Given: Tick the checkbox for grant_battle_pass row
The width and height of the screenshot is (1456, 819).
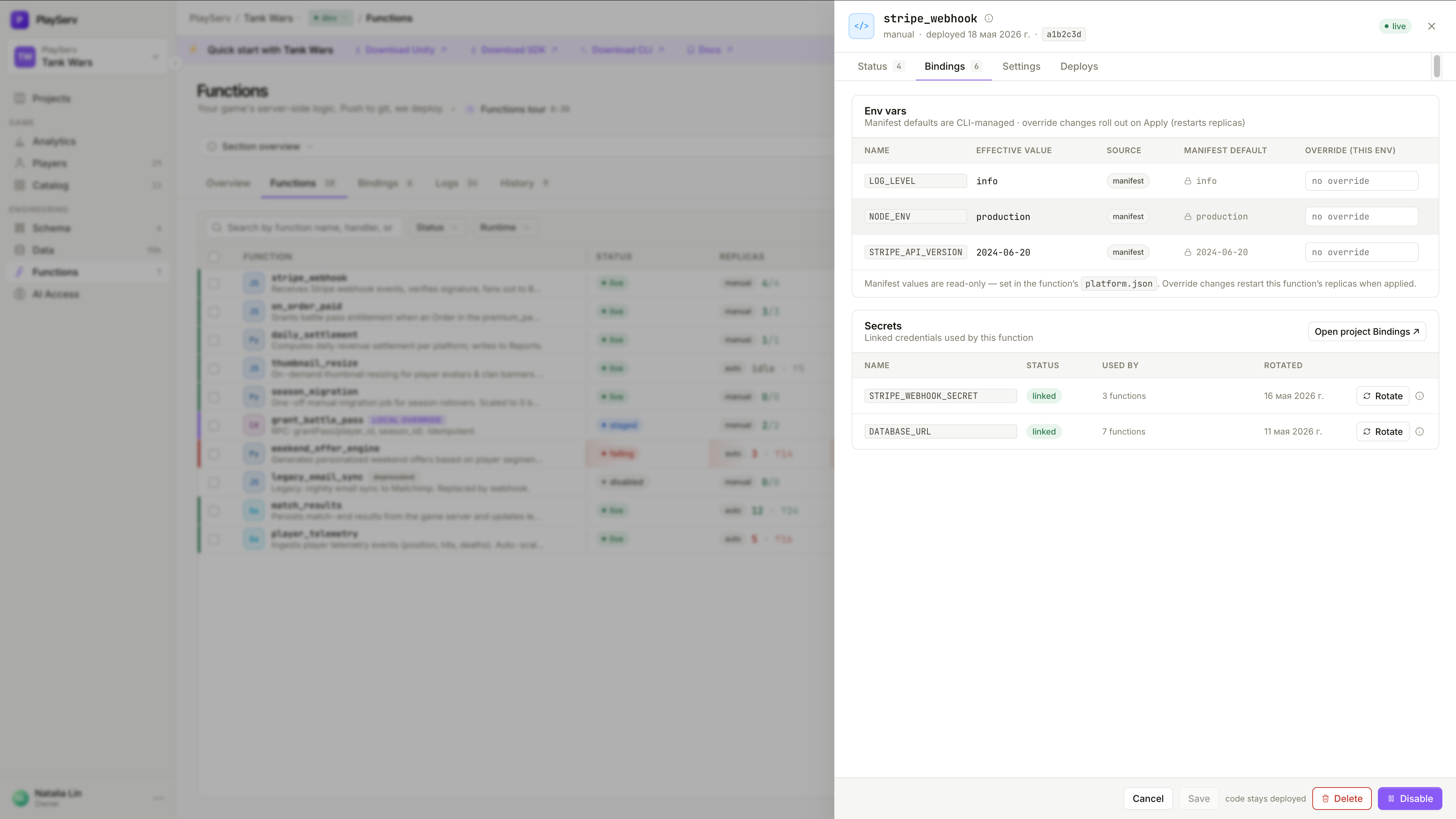Looking at the screenshot, I should click(213, 425).
